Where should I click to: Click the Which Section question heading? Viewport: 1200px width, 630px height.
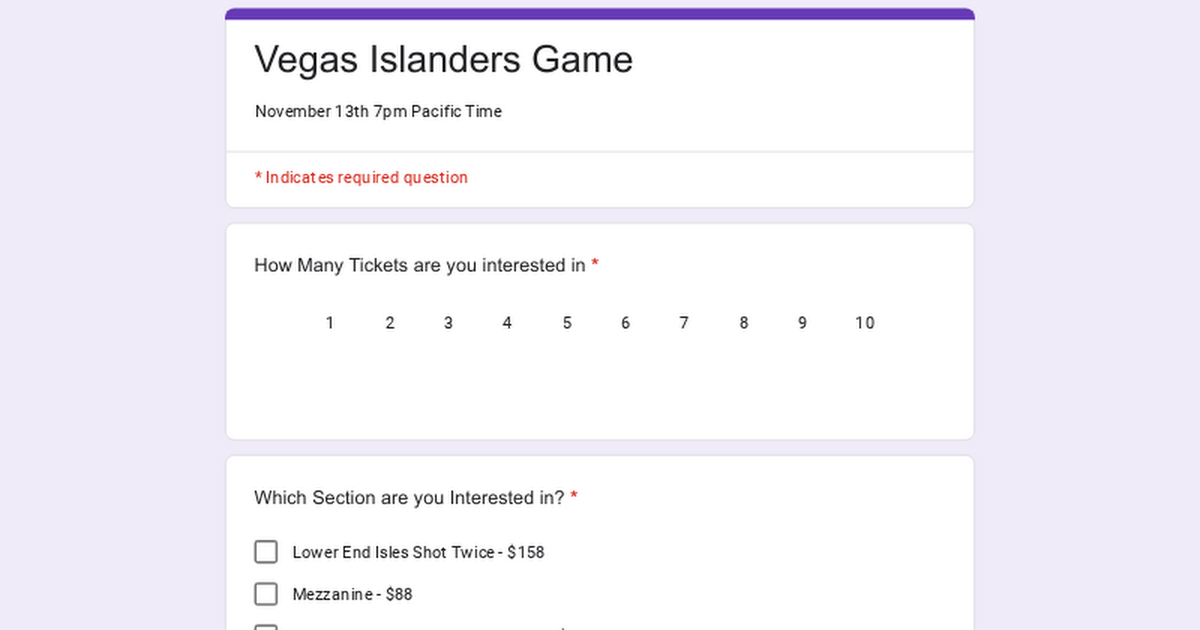(x=411, y=497)
